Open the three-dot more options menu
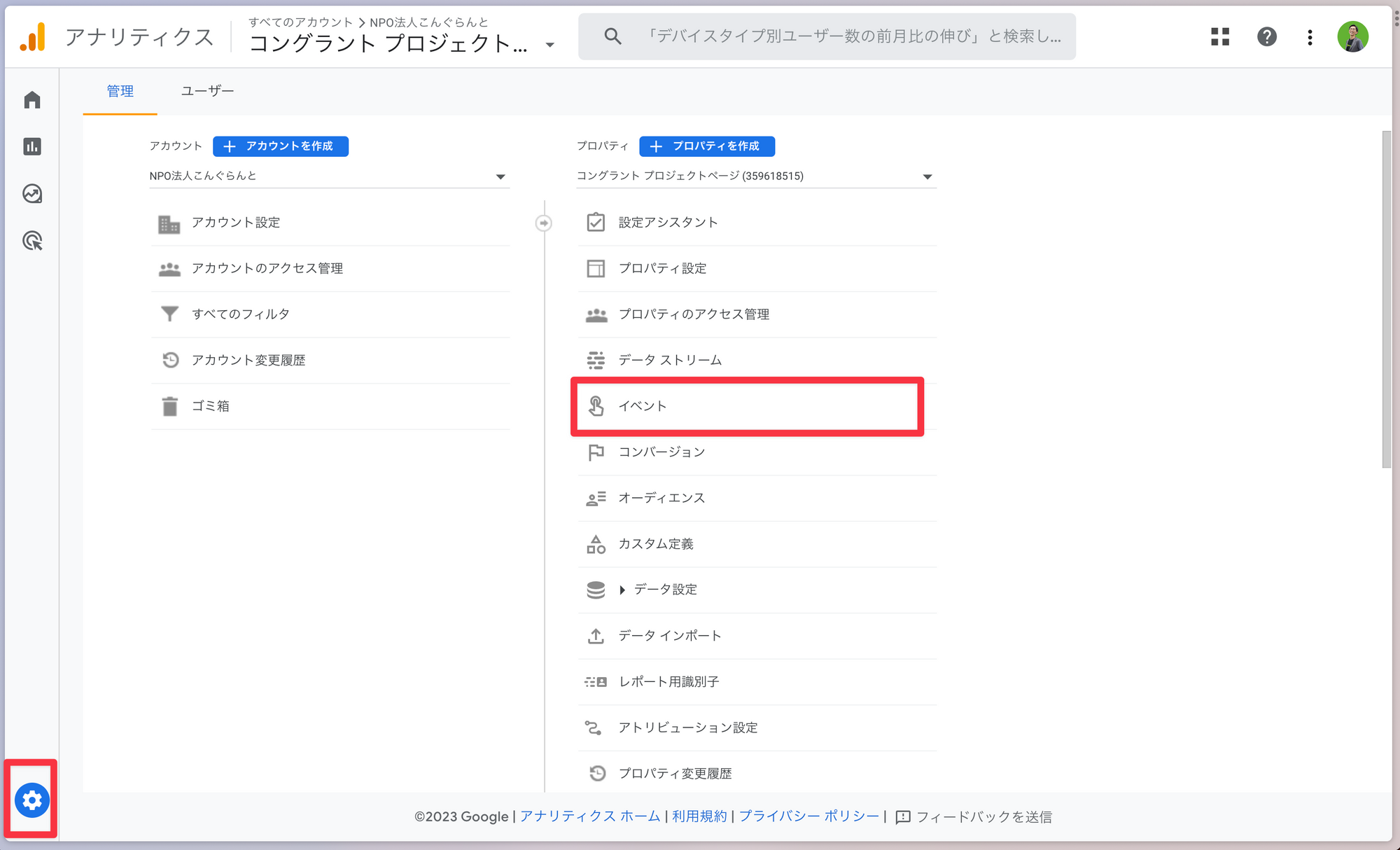The width and height of the screenshot is (1400, 850). (x=1310, y=37)
